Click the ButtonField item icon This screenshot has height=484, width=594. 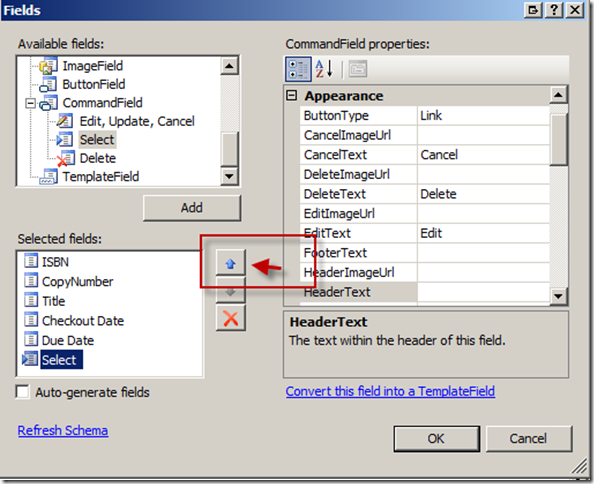pyautogui.click(x=49, y=84)
